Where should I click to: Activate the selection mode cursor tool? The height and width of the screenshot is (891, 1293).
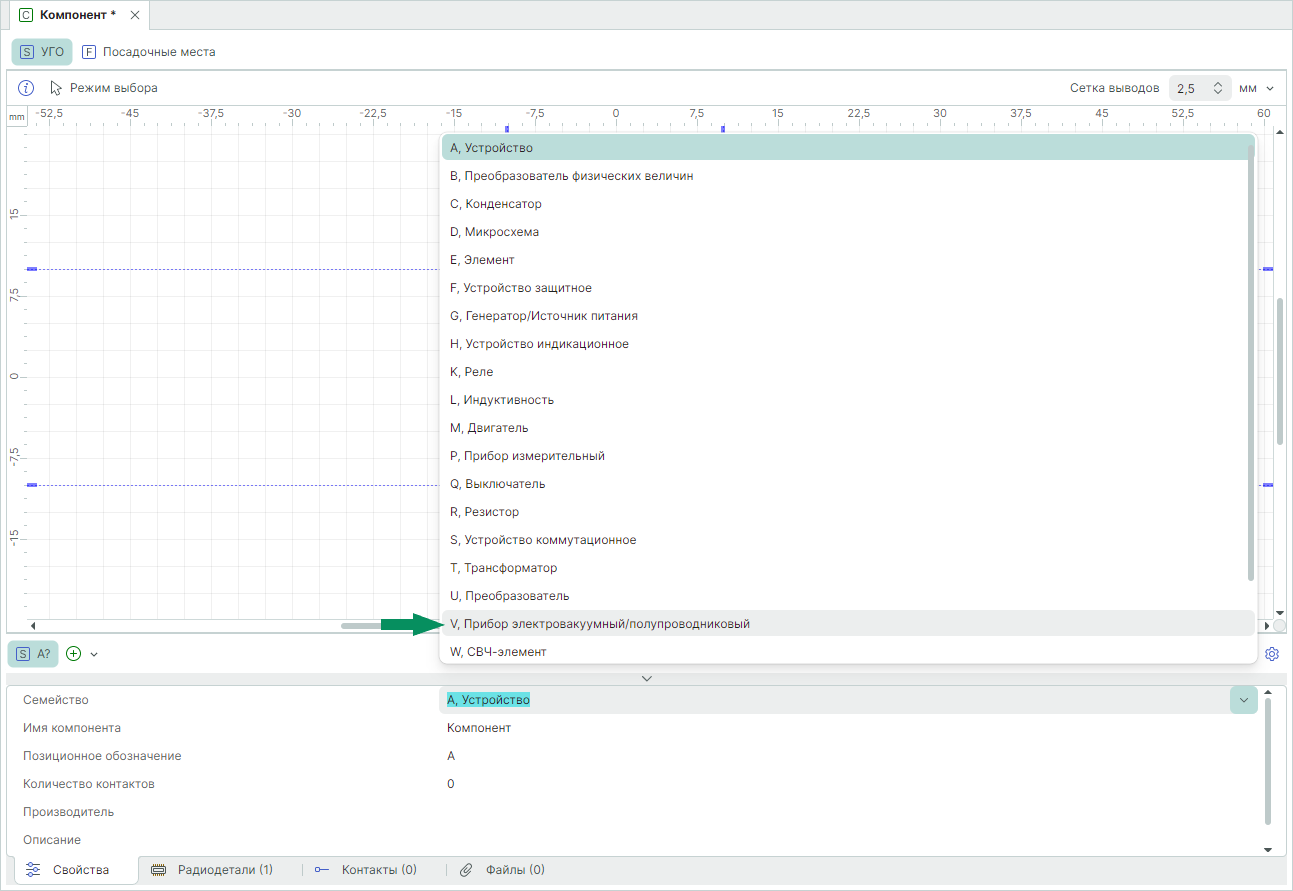(x=104, y=88)
